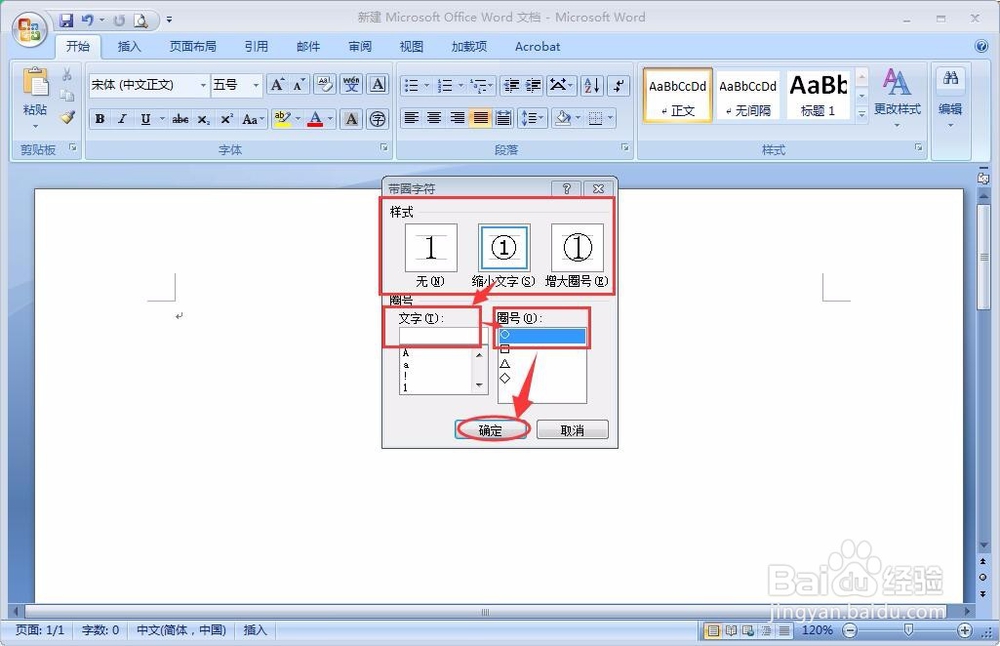Viewport: 1000px width, 646px height.
Task: Toggle italic formatting
Action: pyautogui.click(x=122, y=119)
